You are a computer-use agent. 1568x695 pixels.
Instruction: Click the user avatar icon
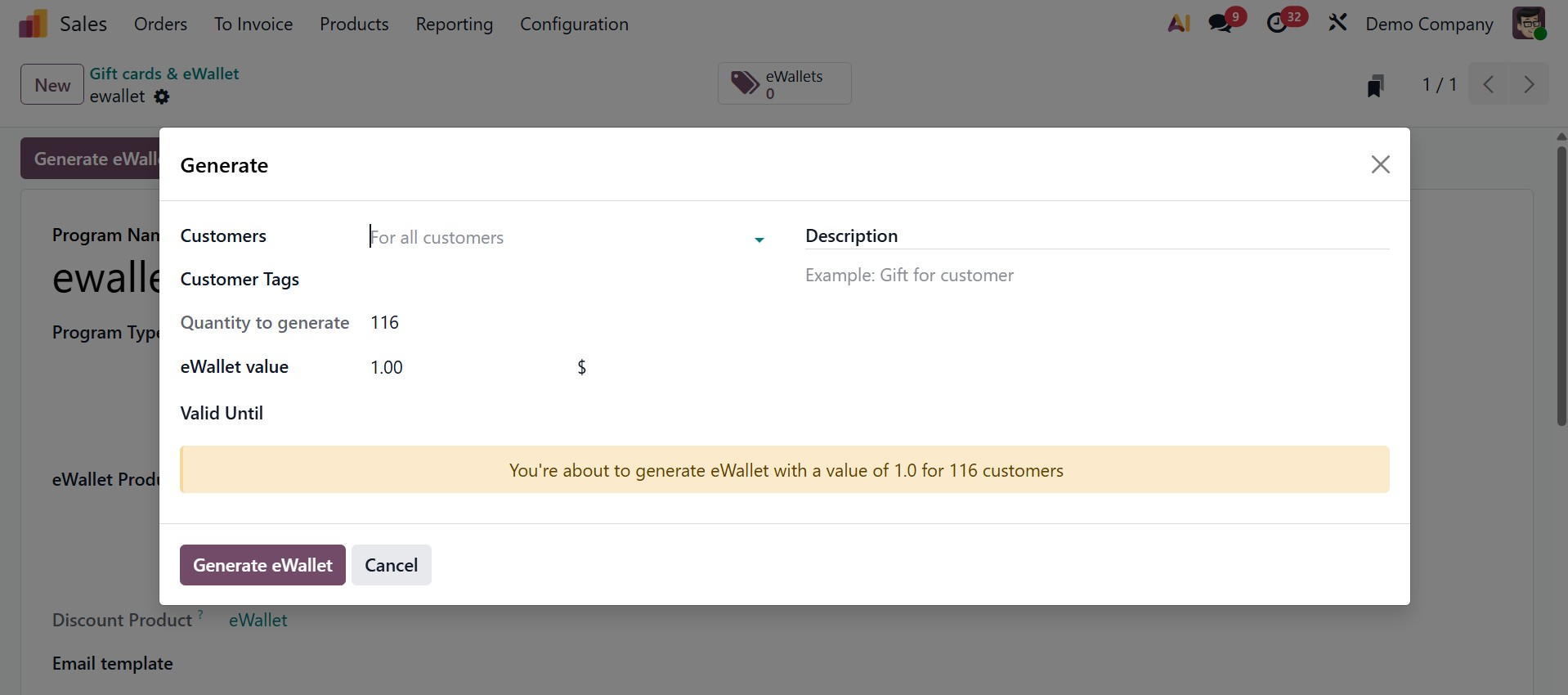[1528, 23]
